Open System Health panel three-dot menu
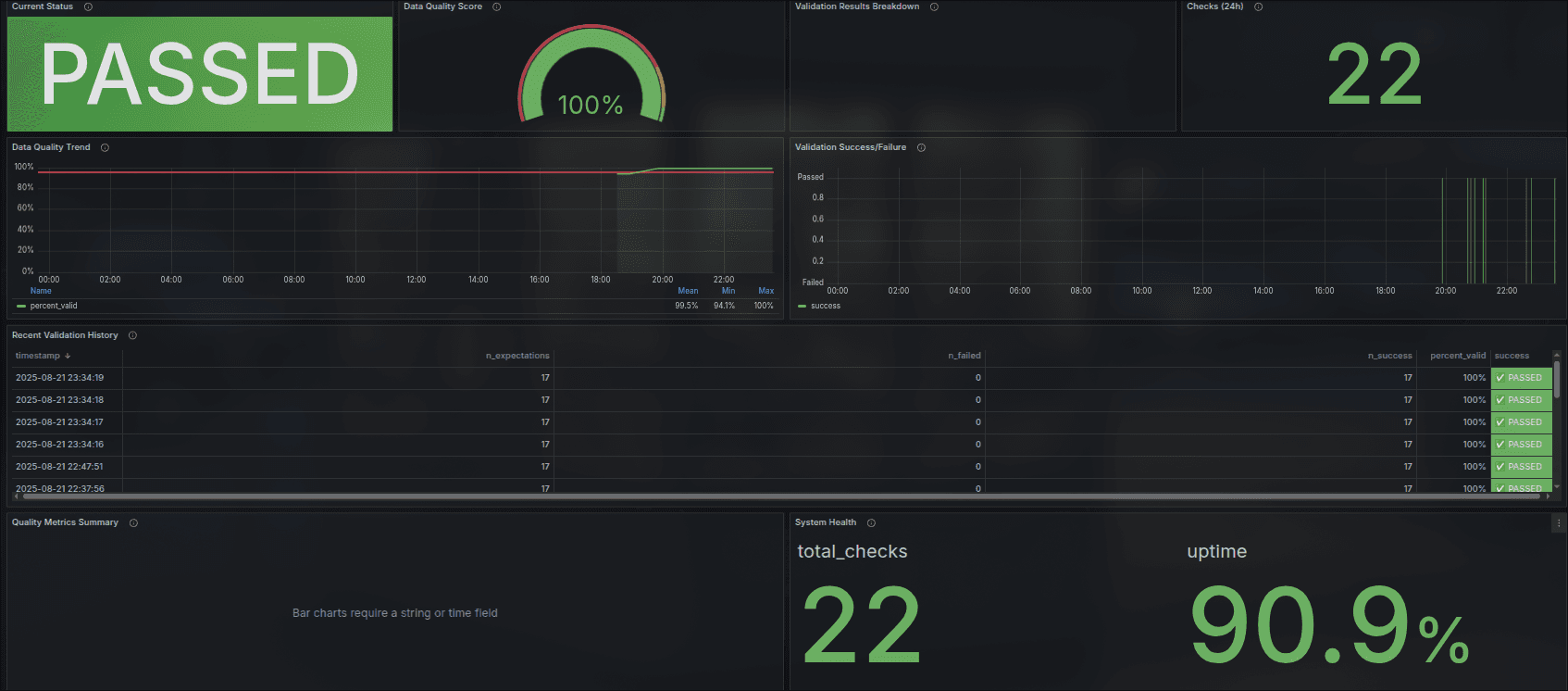Screen dimensions: 1568x691 coord(1558,523)
